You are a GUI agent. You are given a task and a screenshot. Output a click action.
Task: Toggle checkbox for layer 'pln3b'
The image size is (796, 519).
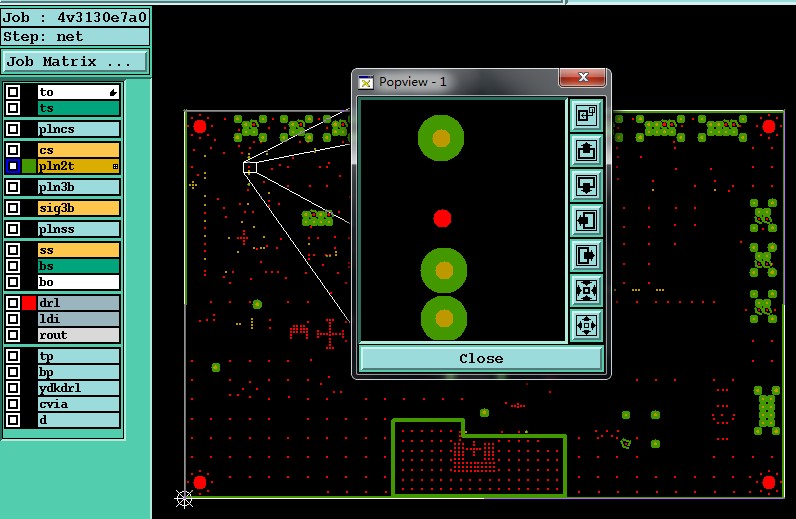pyautogui.click(x=13, y=187)
